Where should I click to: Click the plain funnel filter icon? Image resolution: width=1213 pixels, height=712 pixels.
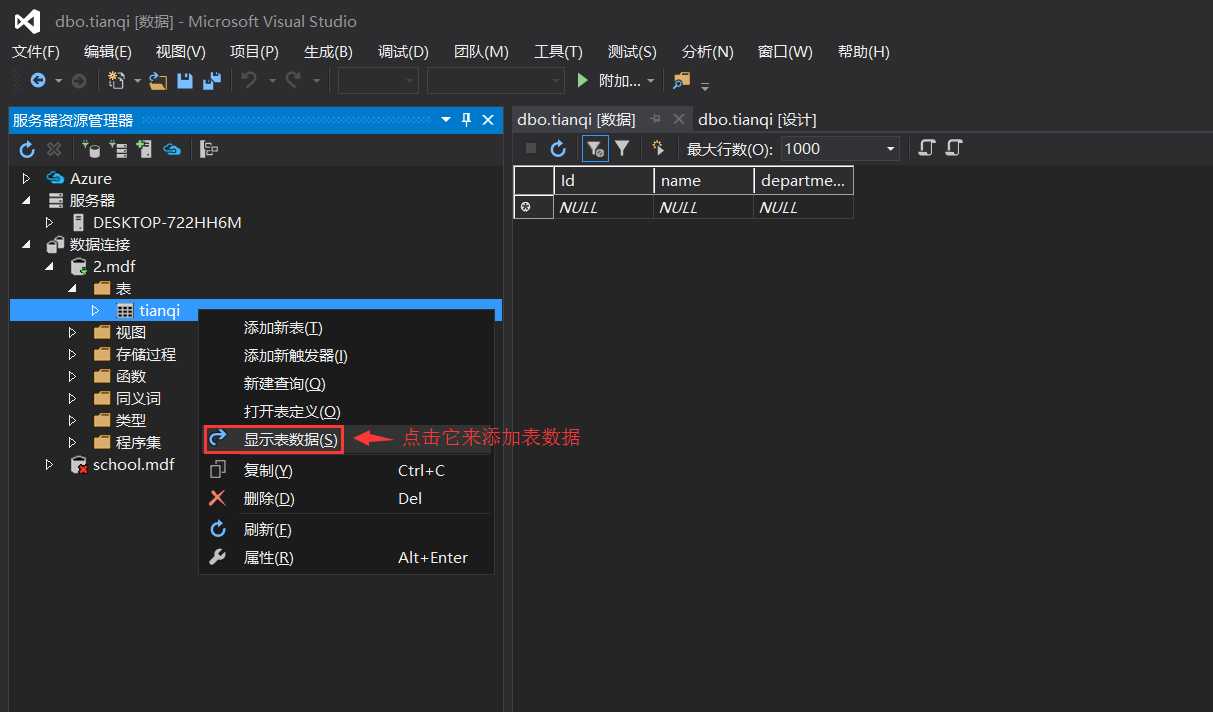pyautogui.click(x=622, y=148)
